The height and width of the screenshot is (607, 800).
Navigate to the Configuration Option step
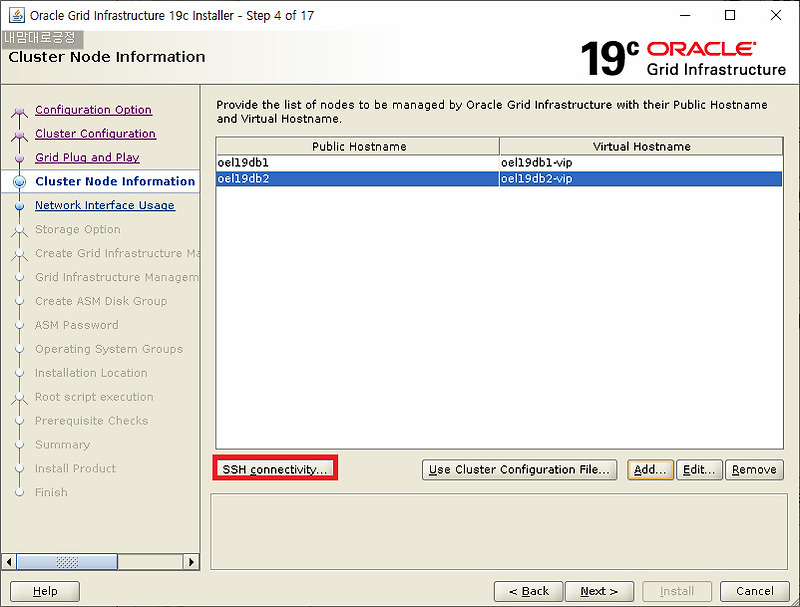[x=93, y=110]
